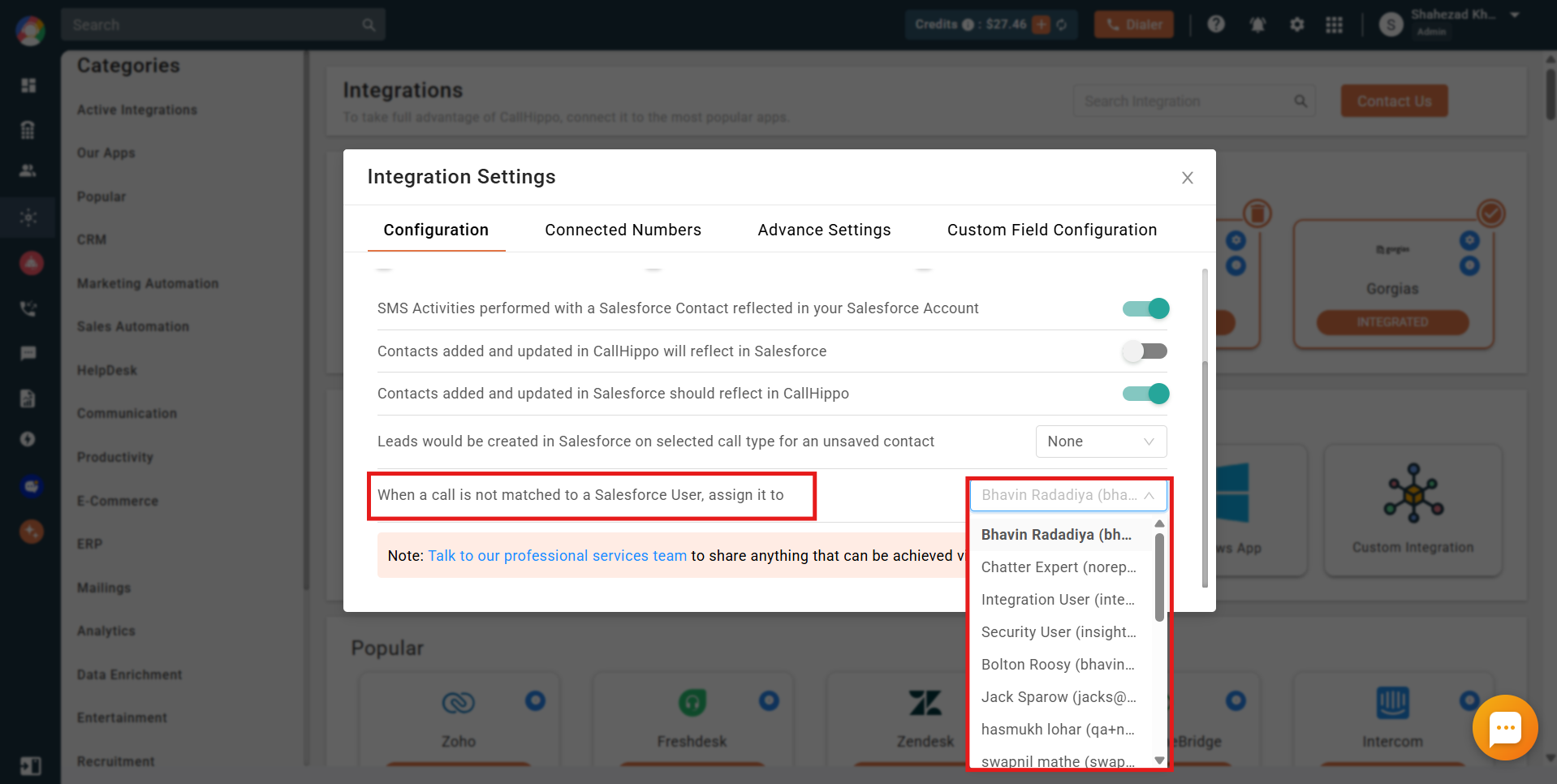Select the E-Commerce category
The width and height of the screenshot is (1557, 784).
(118, 501)
